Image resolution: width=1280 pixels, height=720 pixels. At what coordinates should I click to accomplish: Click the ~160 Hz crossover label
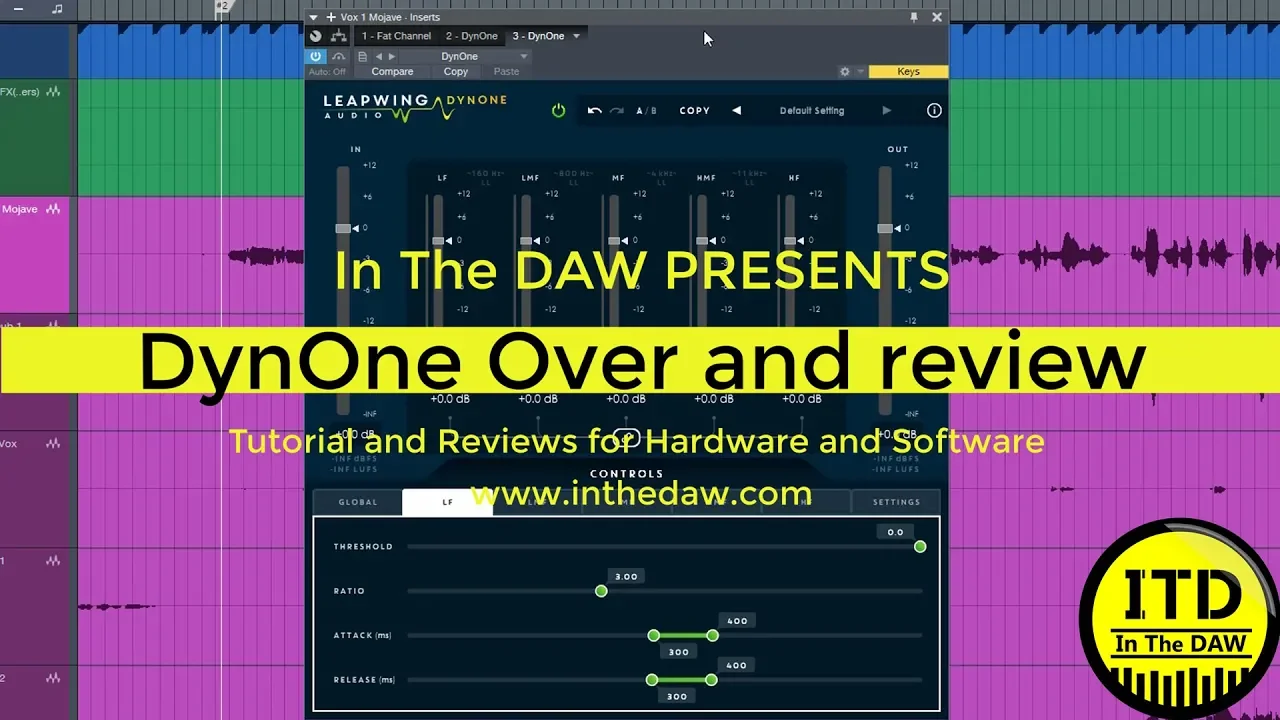coord(487,174)
